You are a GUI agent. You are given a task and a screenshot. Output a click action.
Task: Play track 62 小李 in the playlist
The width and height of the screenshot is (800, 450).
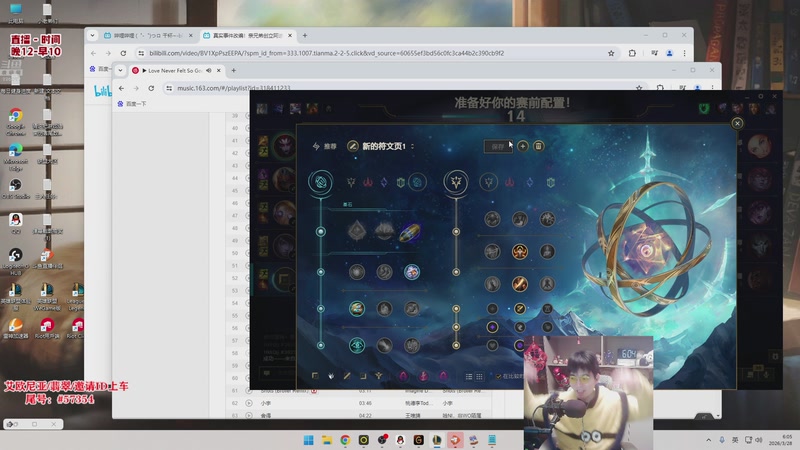(x=249, y=403)
